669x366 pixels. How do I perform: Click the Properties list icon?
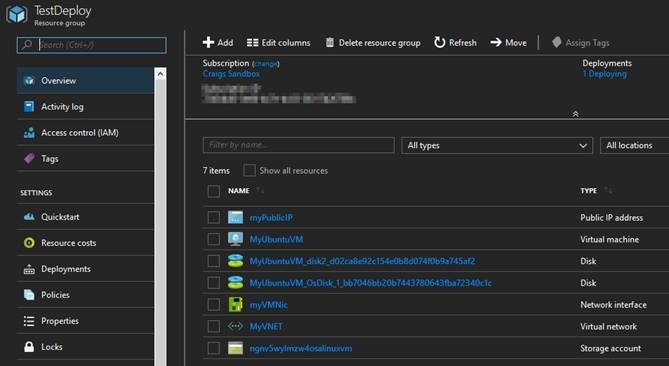tap(29, 321)
